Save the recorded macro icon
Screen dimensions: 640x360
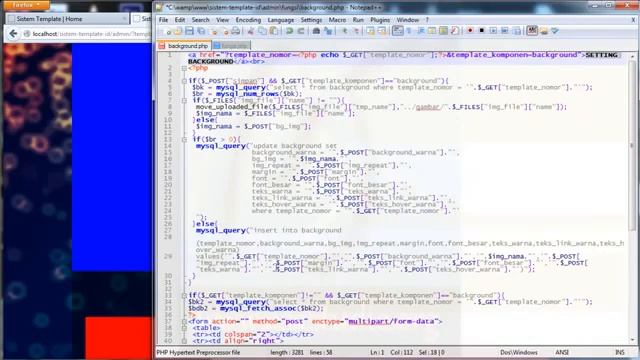pyautogui.click(x=516, y=31)
